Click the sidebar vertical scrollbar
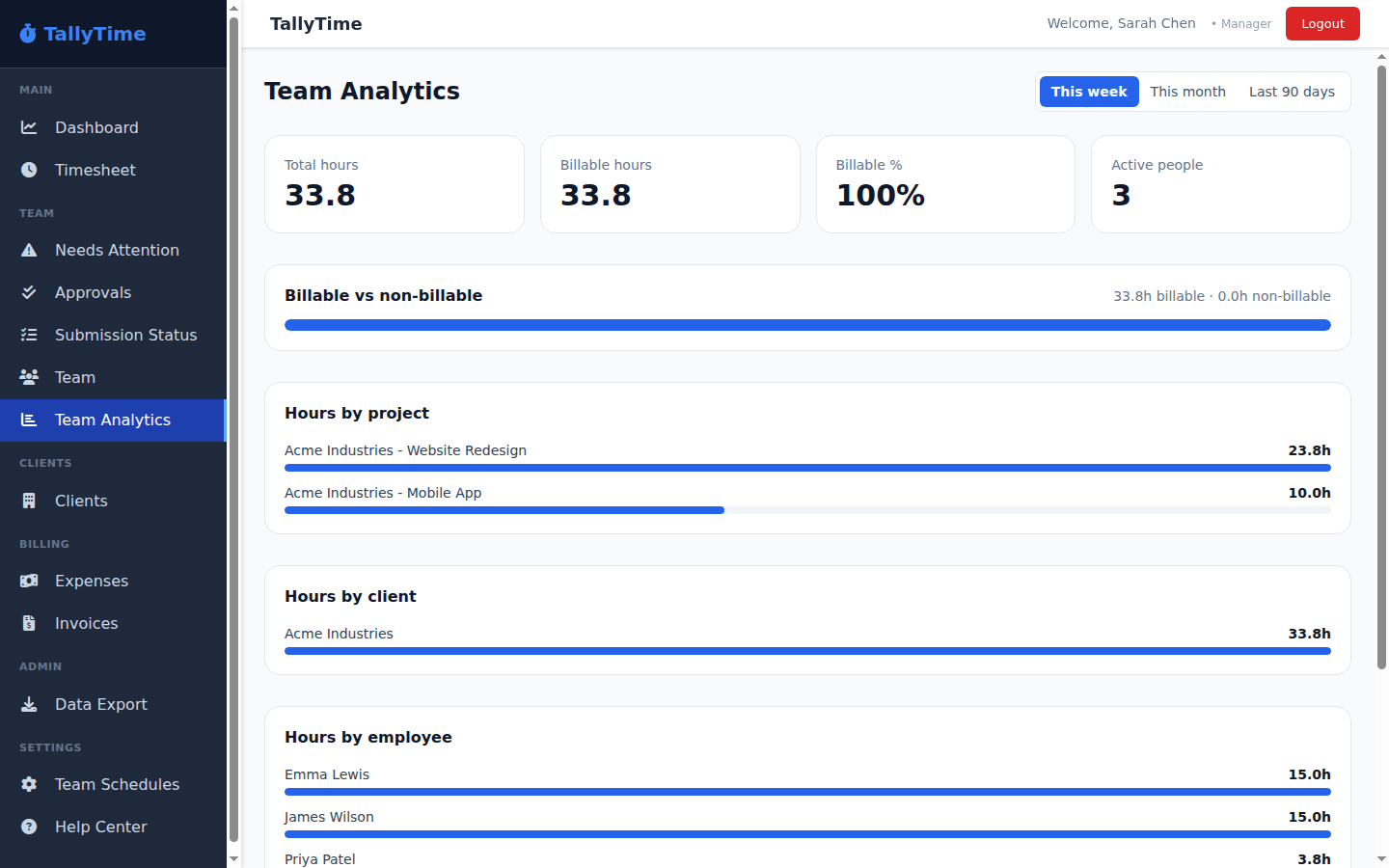The height and width of the screenshot is (868, 1389). pos(233,429)
